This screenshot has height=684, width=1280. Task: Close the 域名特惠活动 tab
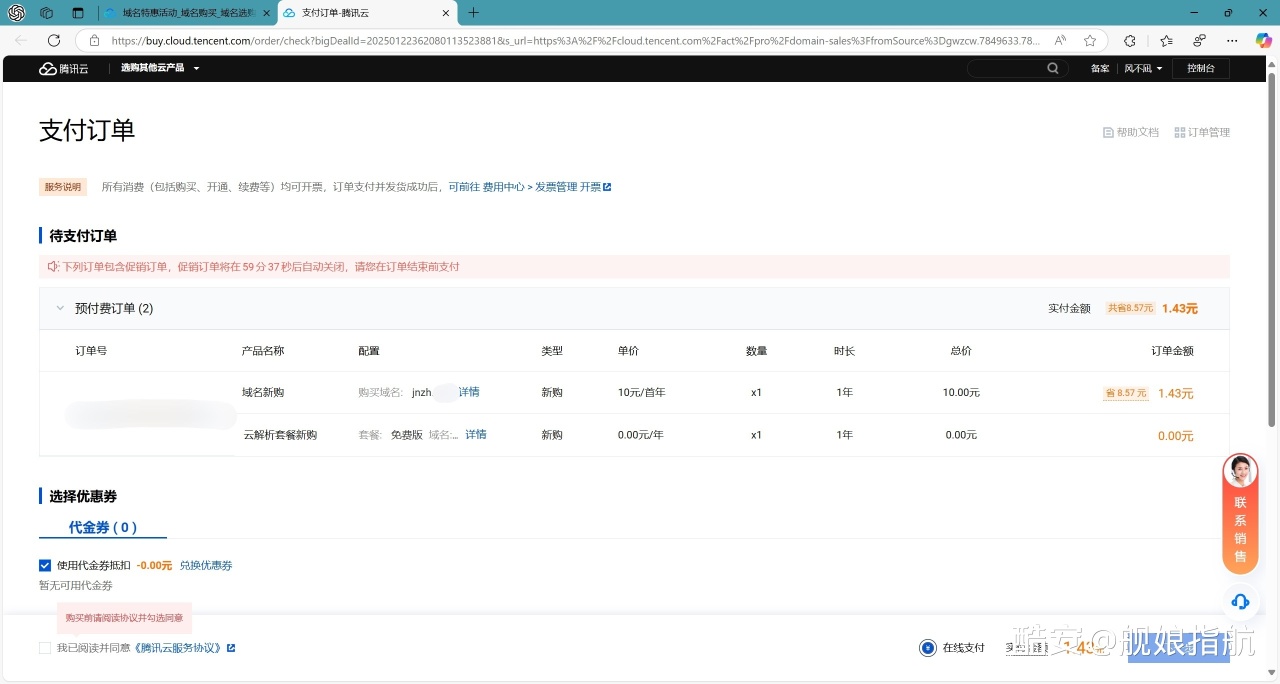tap(267, 13)
